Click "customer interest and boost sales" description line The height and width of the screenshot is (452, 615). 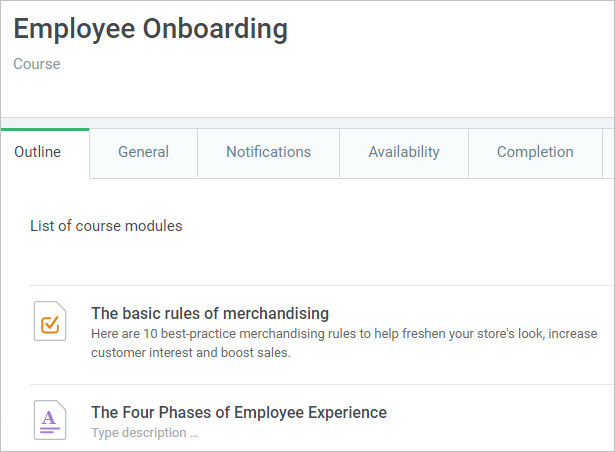tap(190, 352)
